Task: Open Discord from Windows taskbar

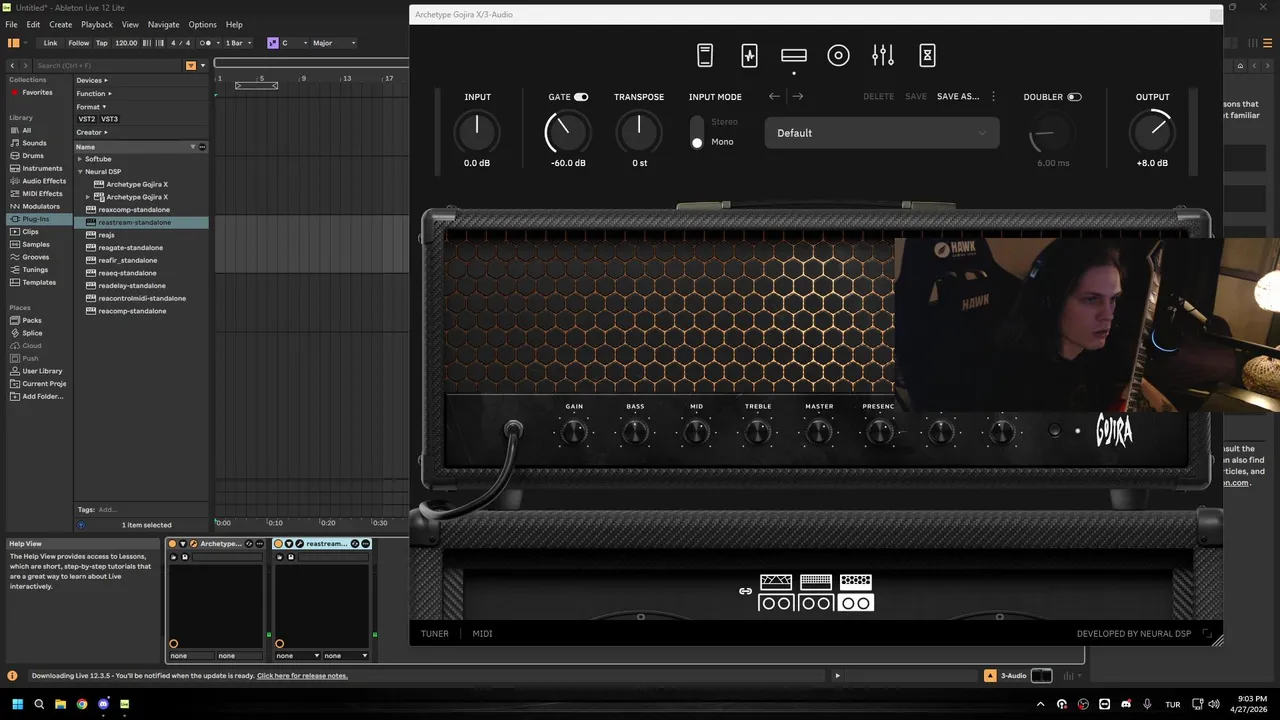Action: 103,704
